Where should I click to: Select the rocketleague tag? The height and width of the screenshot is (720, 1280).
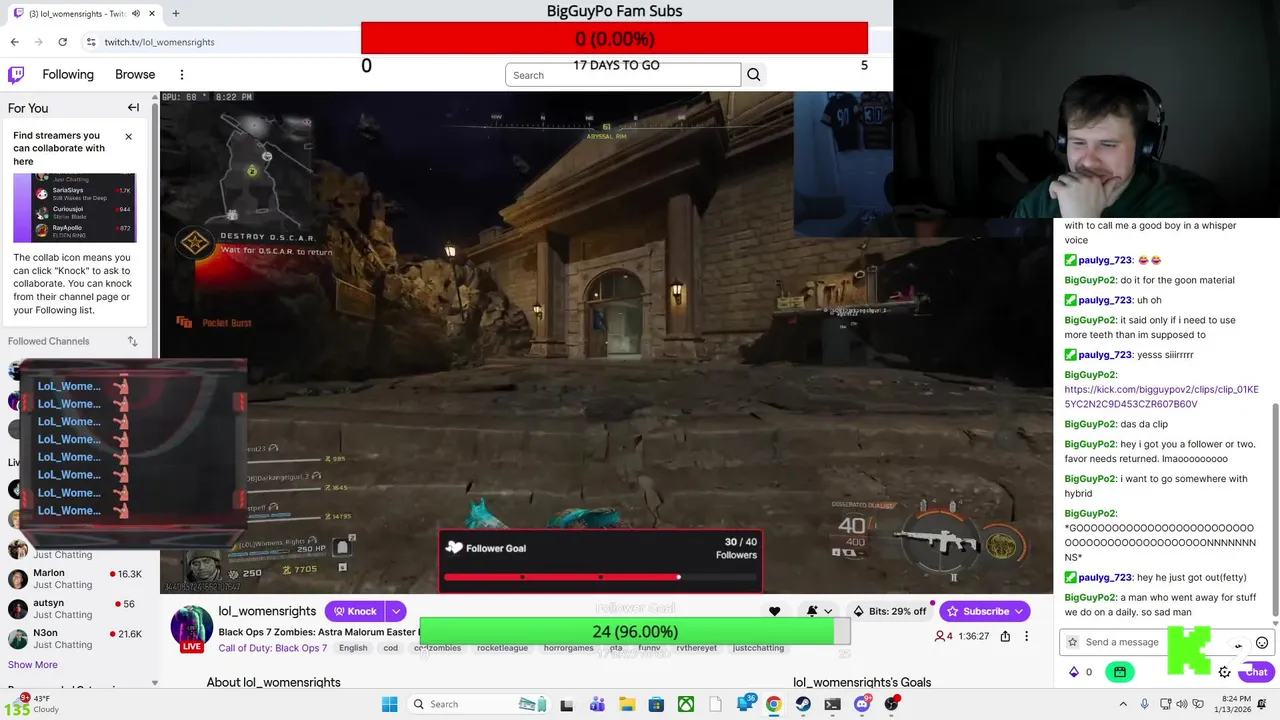click(502, 648)
